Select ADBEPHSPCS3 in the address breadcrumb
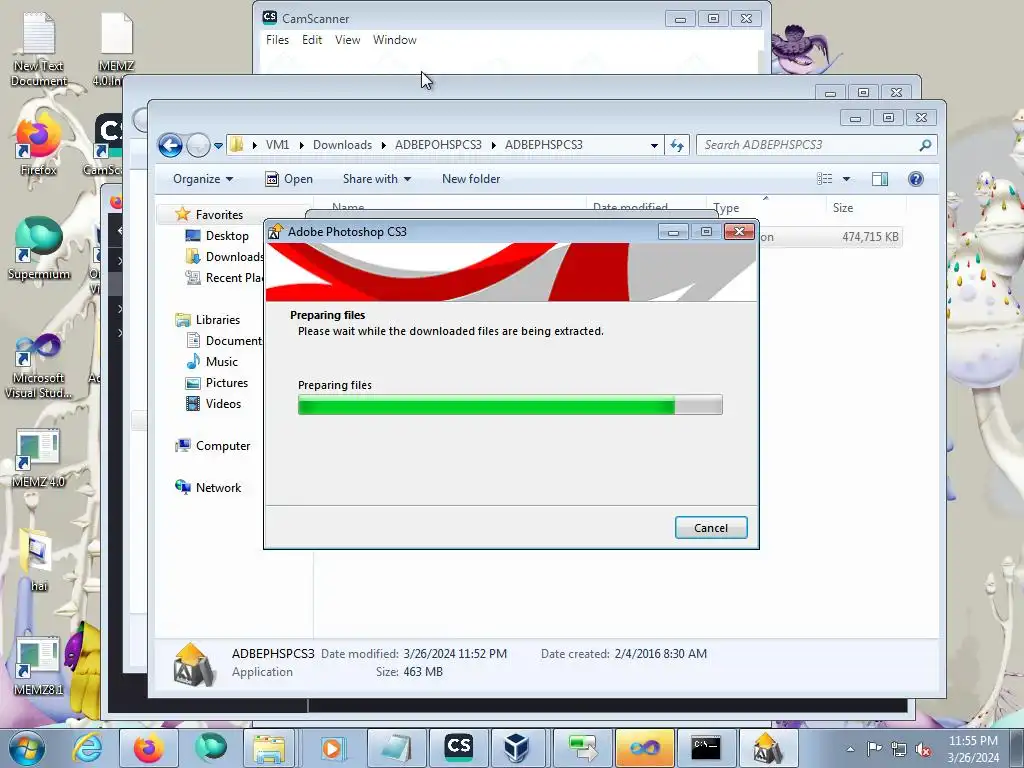Image resolution: width=1024 pixels, height=768 pixels. click(543, 145)
